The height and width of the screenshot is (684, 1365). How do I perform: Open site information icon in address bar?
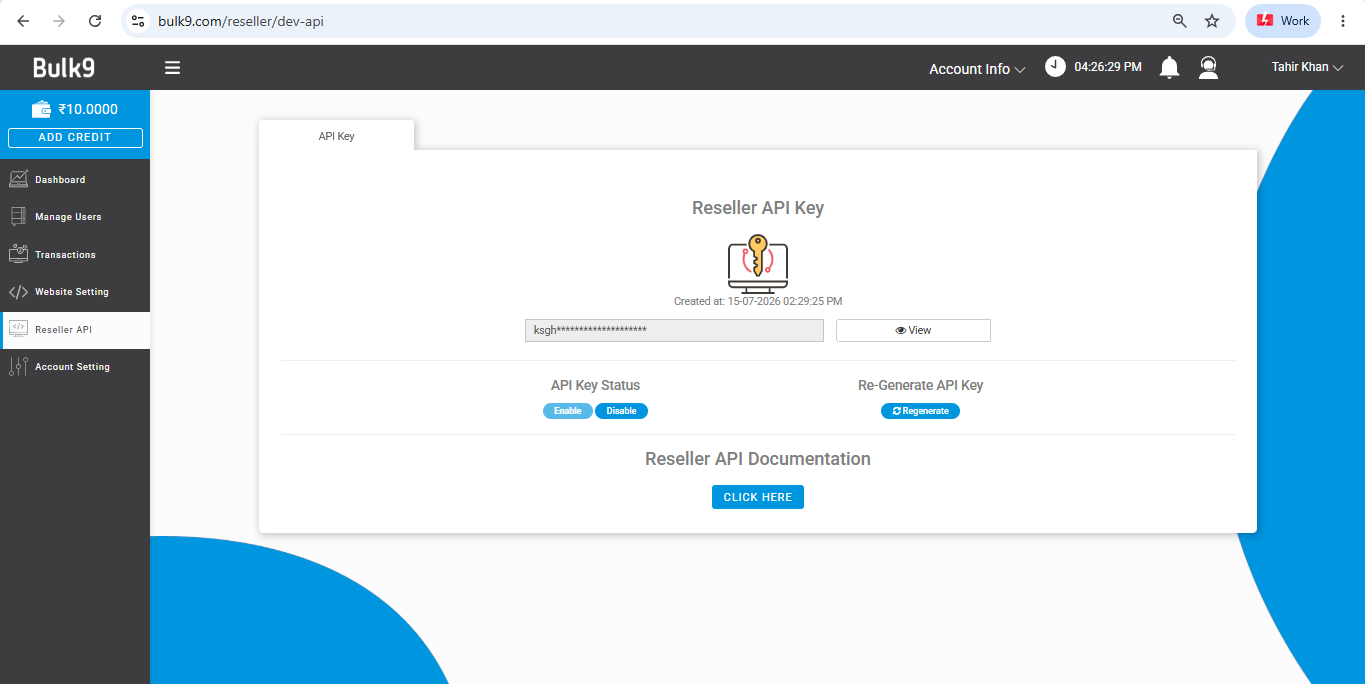point(139,21)
